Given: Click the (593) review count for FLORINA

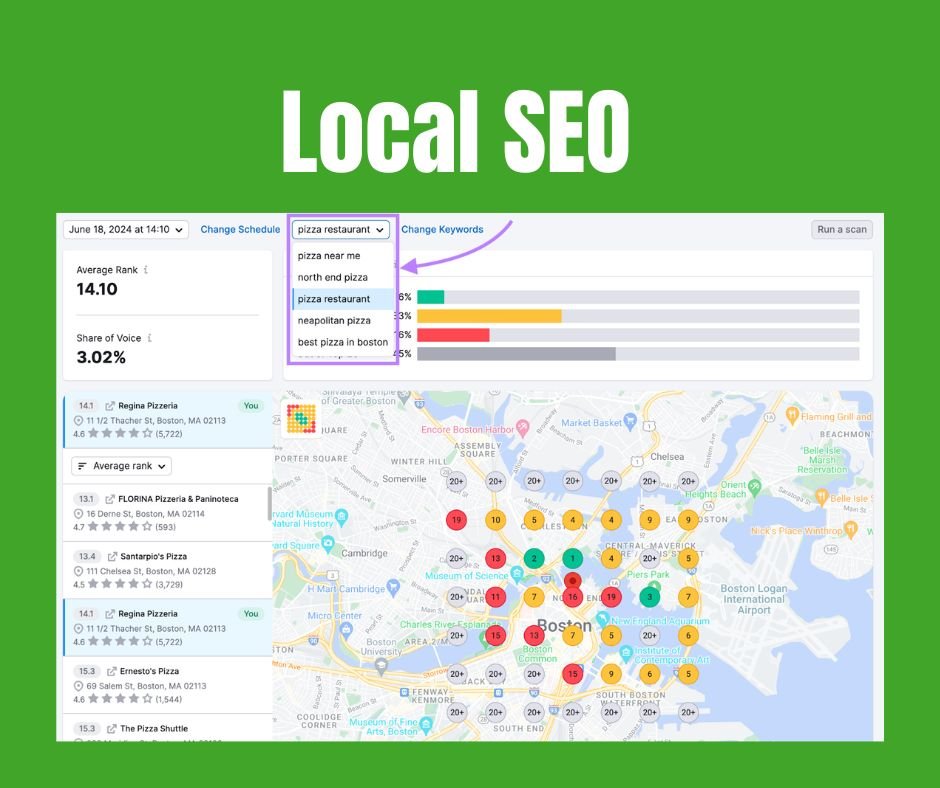Looking at the screenshot, I should point(165,527).
